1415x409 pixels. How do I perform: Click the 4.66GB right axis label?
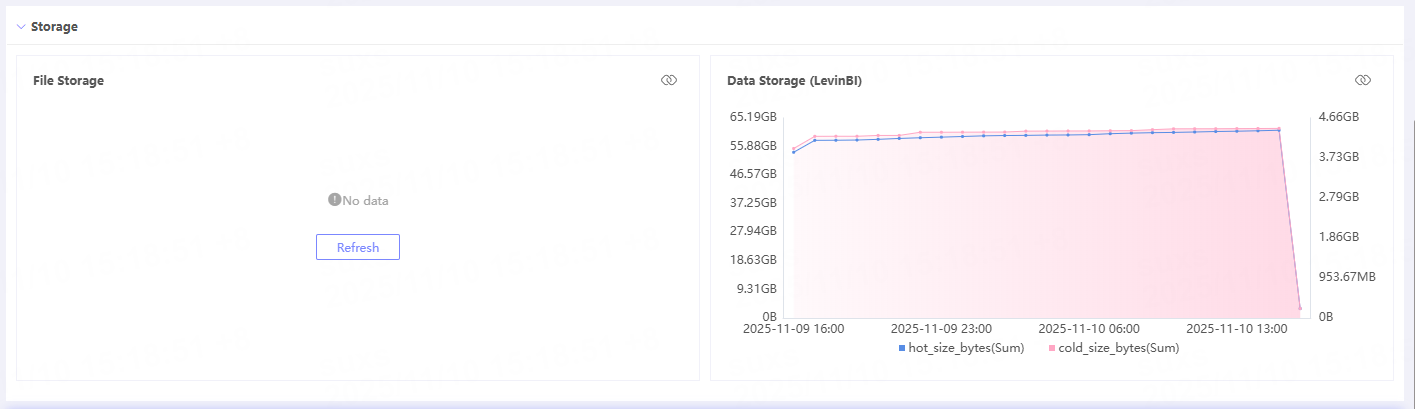[x=1338, y=117]
